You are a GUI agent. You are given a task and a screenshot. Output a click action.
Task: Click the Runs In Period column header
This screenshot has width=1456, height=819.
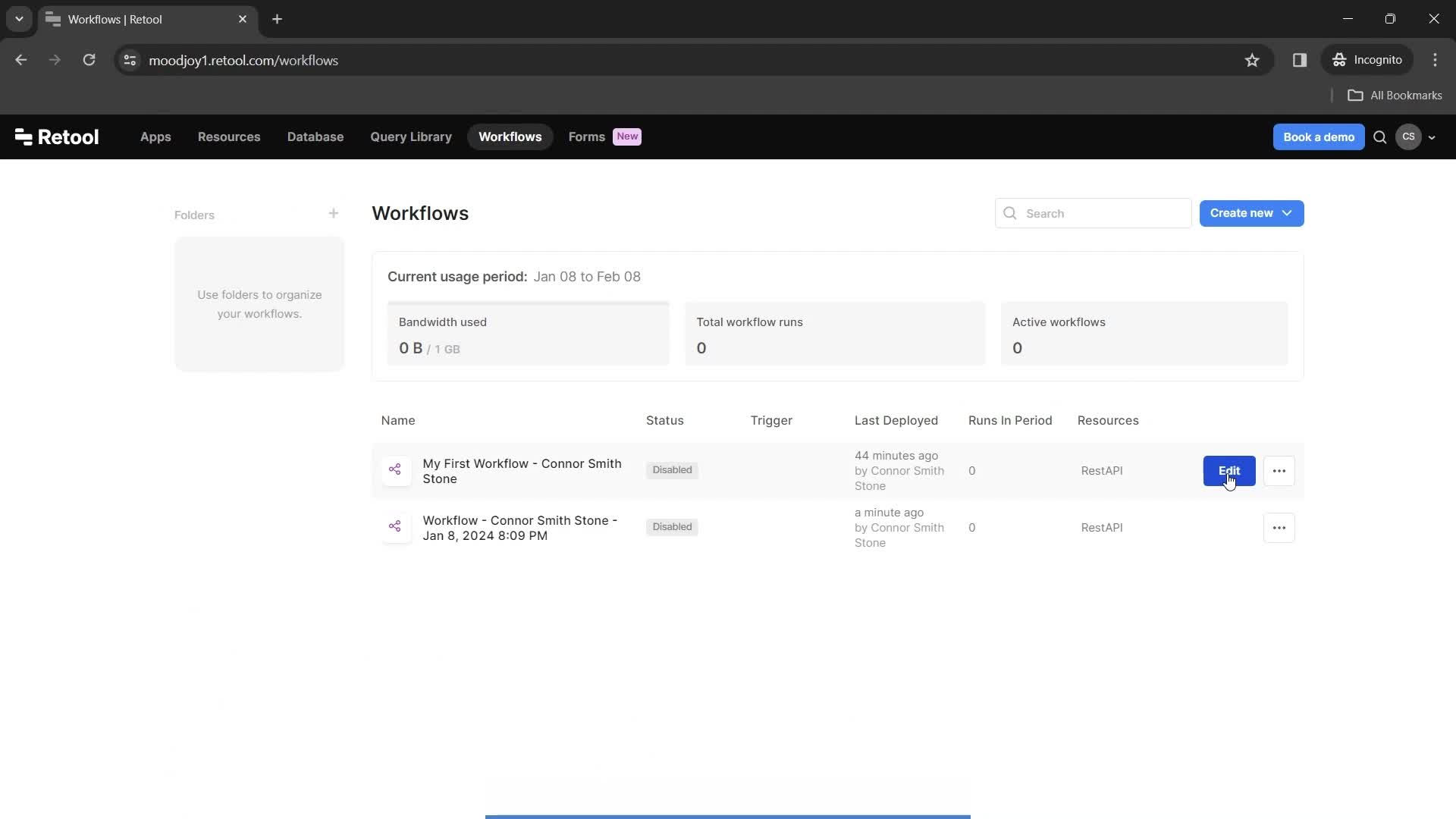click(1010, 421)
